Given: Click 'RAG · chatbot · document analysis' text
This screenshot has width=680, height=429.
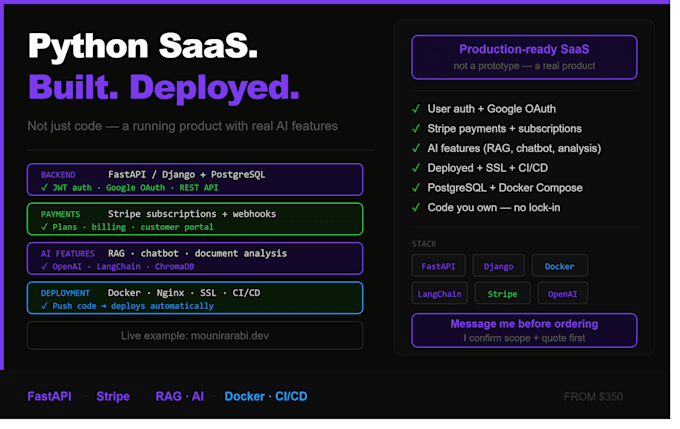Looking at the screenshot, I should [197, 253].
